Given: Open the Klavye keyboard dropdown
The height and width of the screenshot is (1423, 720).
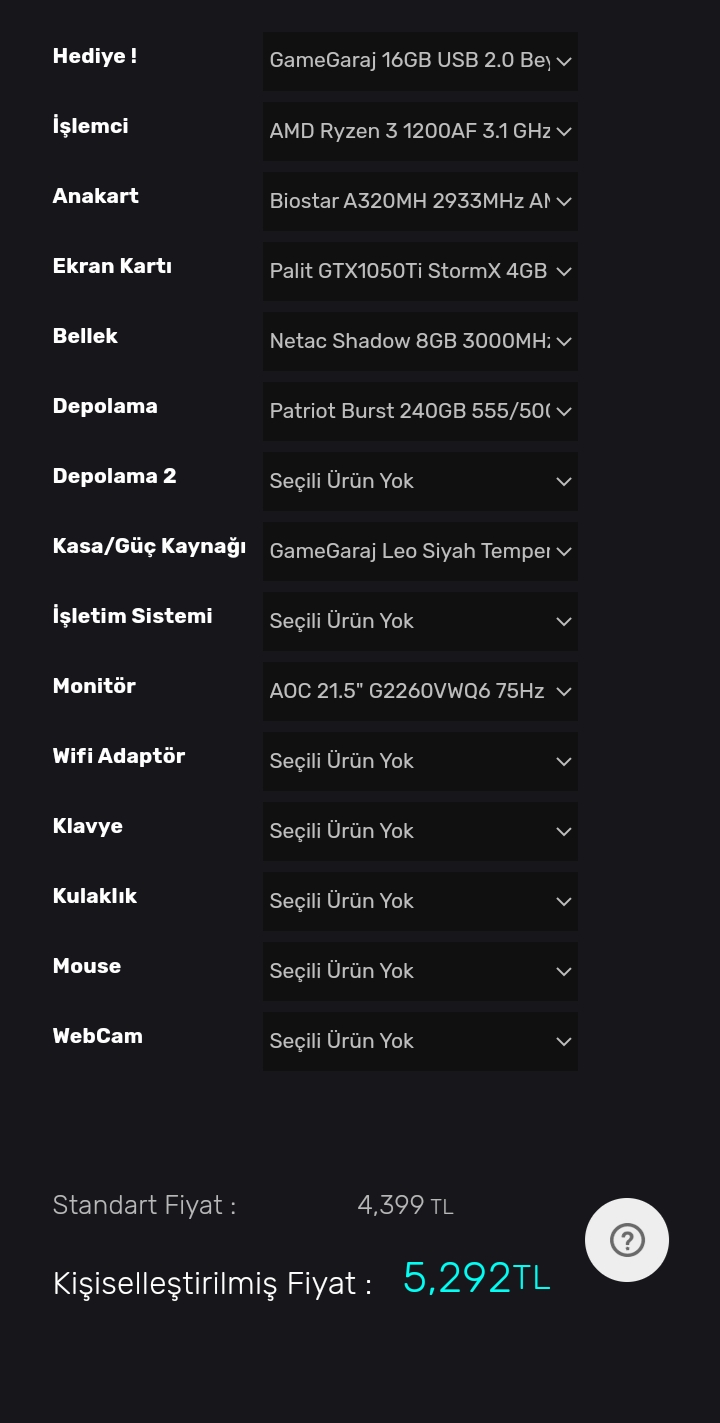Looking at the screenshot, I should pos(419,831).
